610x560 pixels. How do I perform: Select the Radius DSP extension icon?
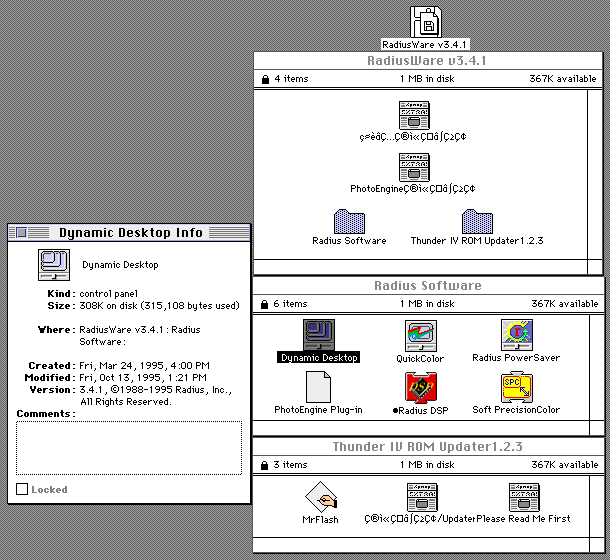tap(421, 388)
